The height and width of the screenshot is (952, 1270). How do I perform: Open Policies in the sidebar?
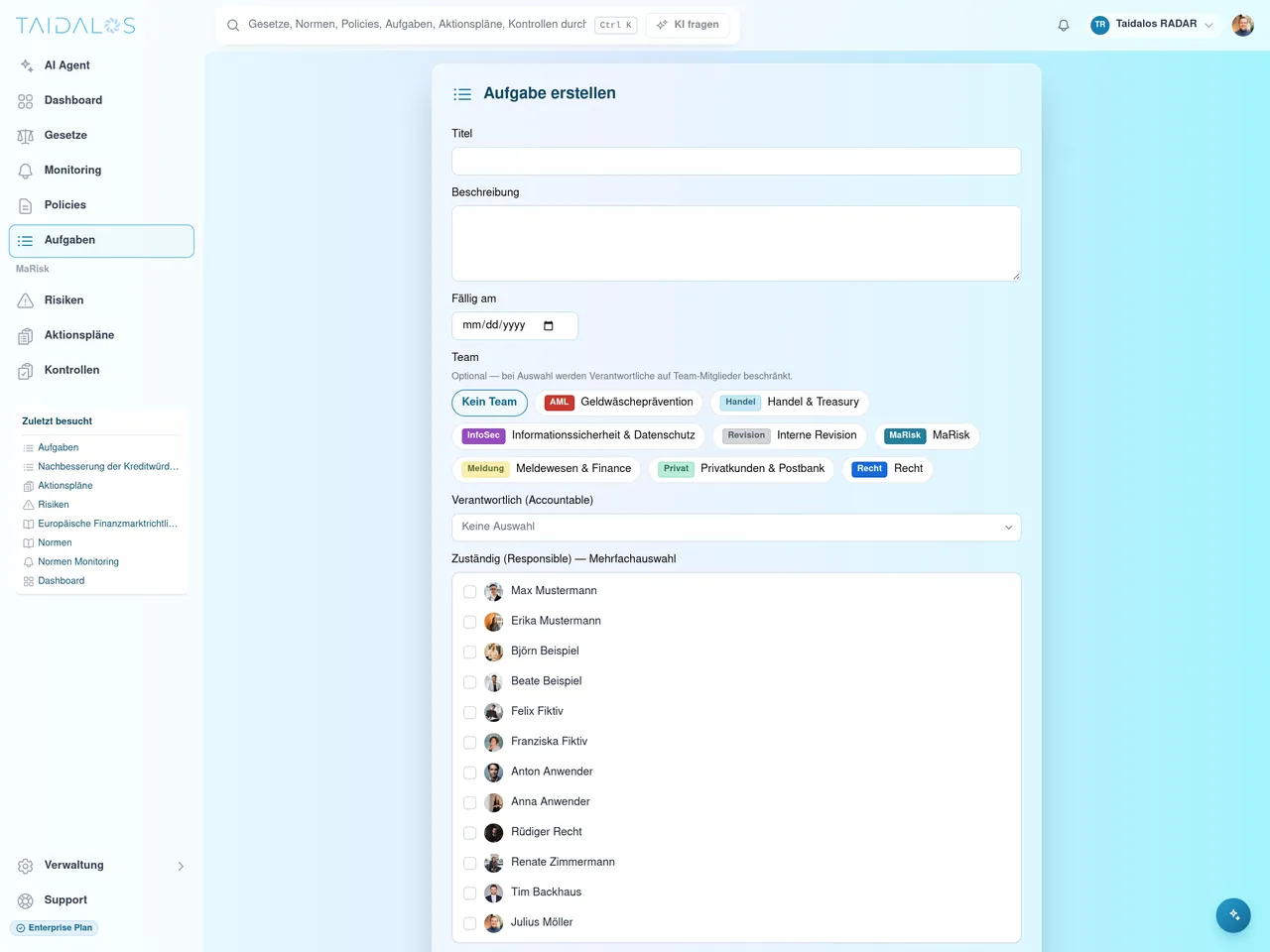101,205
